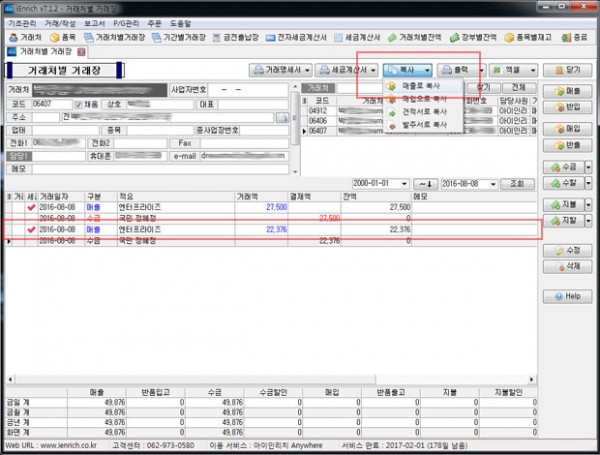Click the address search icon button
The image size is (600, 455).
(x=282, y=117)
